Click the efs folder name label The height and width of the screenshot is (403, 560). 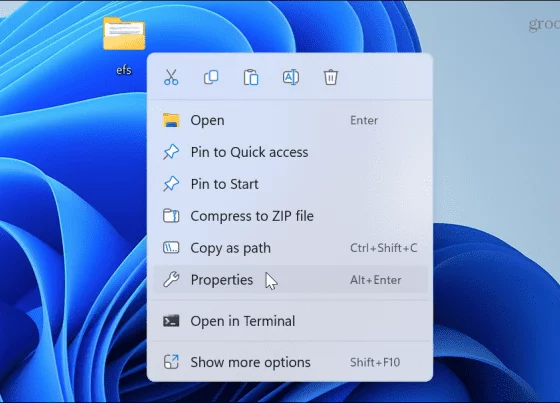coord(124,70)
